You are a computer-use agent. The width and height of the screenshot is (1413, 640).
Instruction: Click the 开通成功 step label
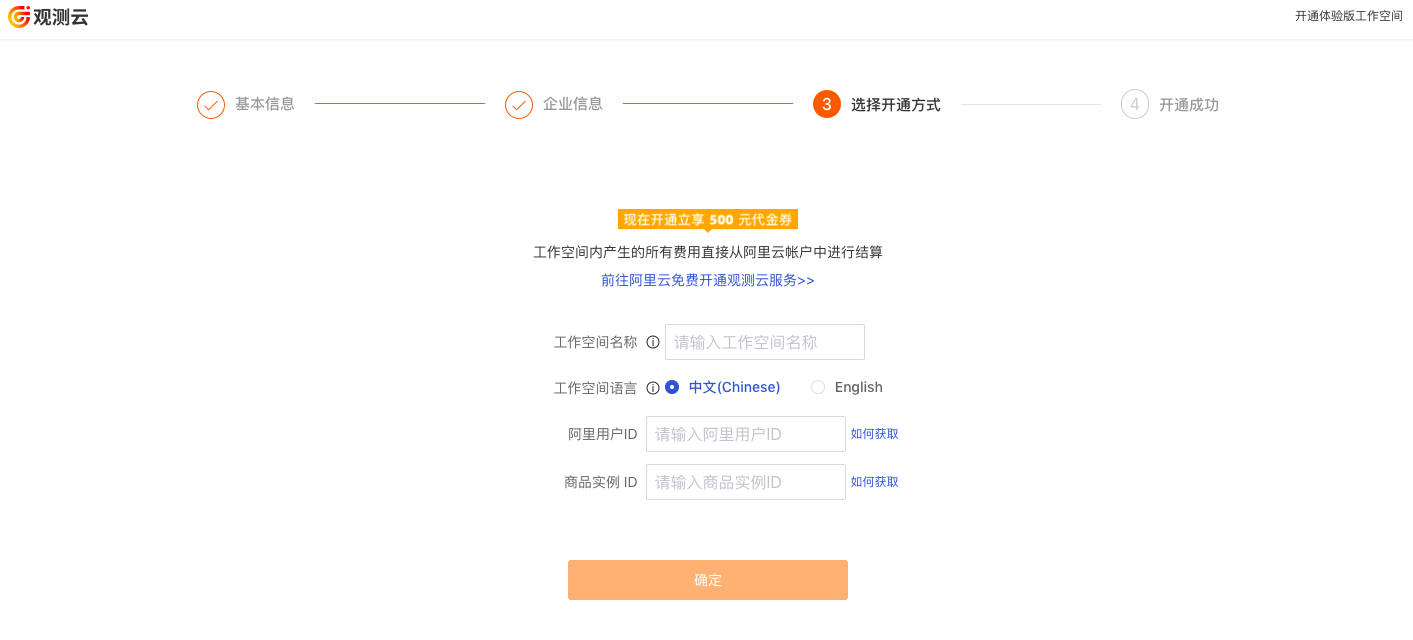[x=1189, y=105]
